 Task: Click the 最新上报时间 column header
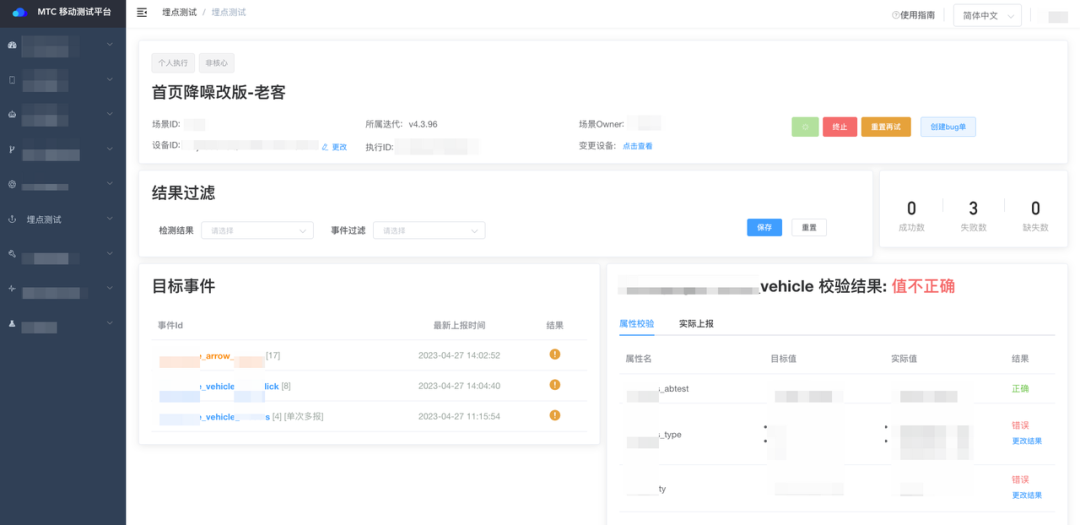pyautogui.click(x=459, y=325)
